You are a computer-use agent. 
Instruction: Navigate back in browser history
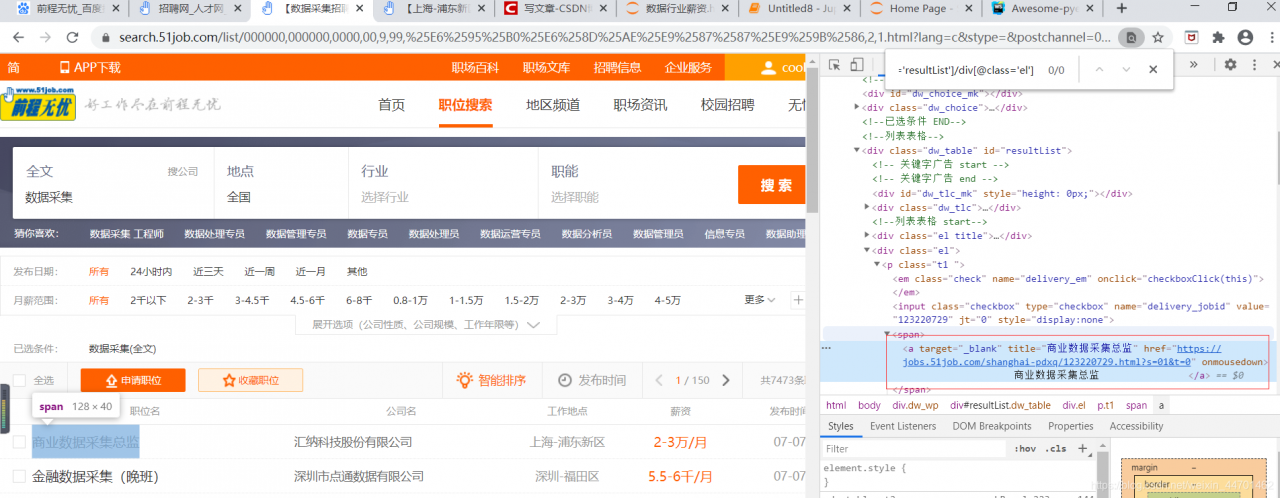(17, 37)
